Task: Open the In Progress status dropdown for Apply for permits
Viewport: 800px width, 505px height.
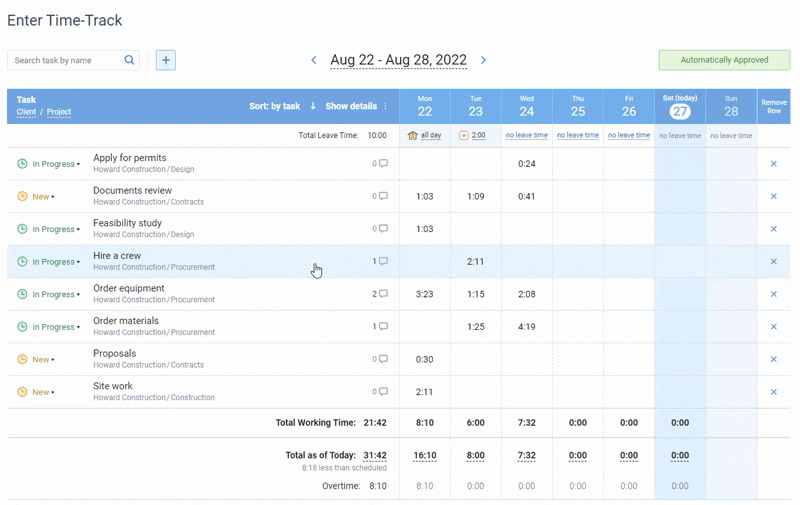Action: tap(56, 164)
